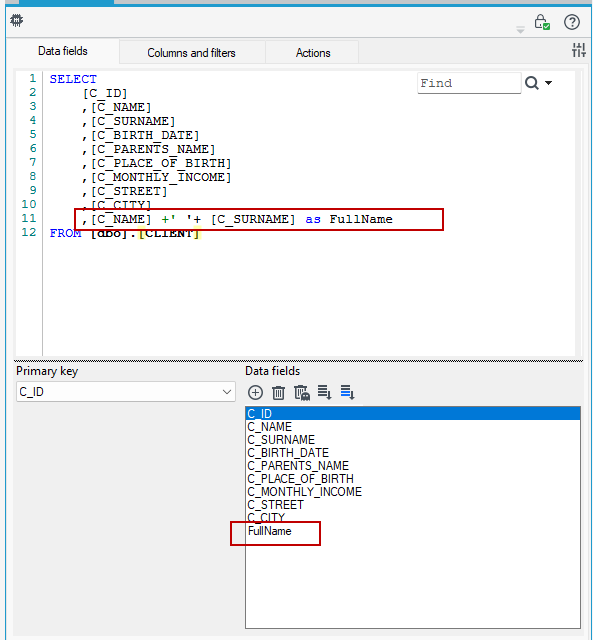Image resolution: width=593 pixels, height=640 pixels.
Task: Click [CLIENT] table name on line 12
Action: (x=169, y=233)
